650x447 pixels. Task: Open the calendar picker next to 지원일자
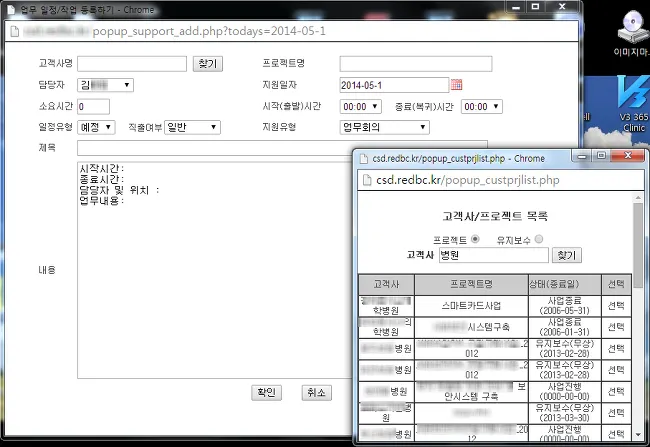[457, 85]
